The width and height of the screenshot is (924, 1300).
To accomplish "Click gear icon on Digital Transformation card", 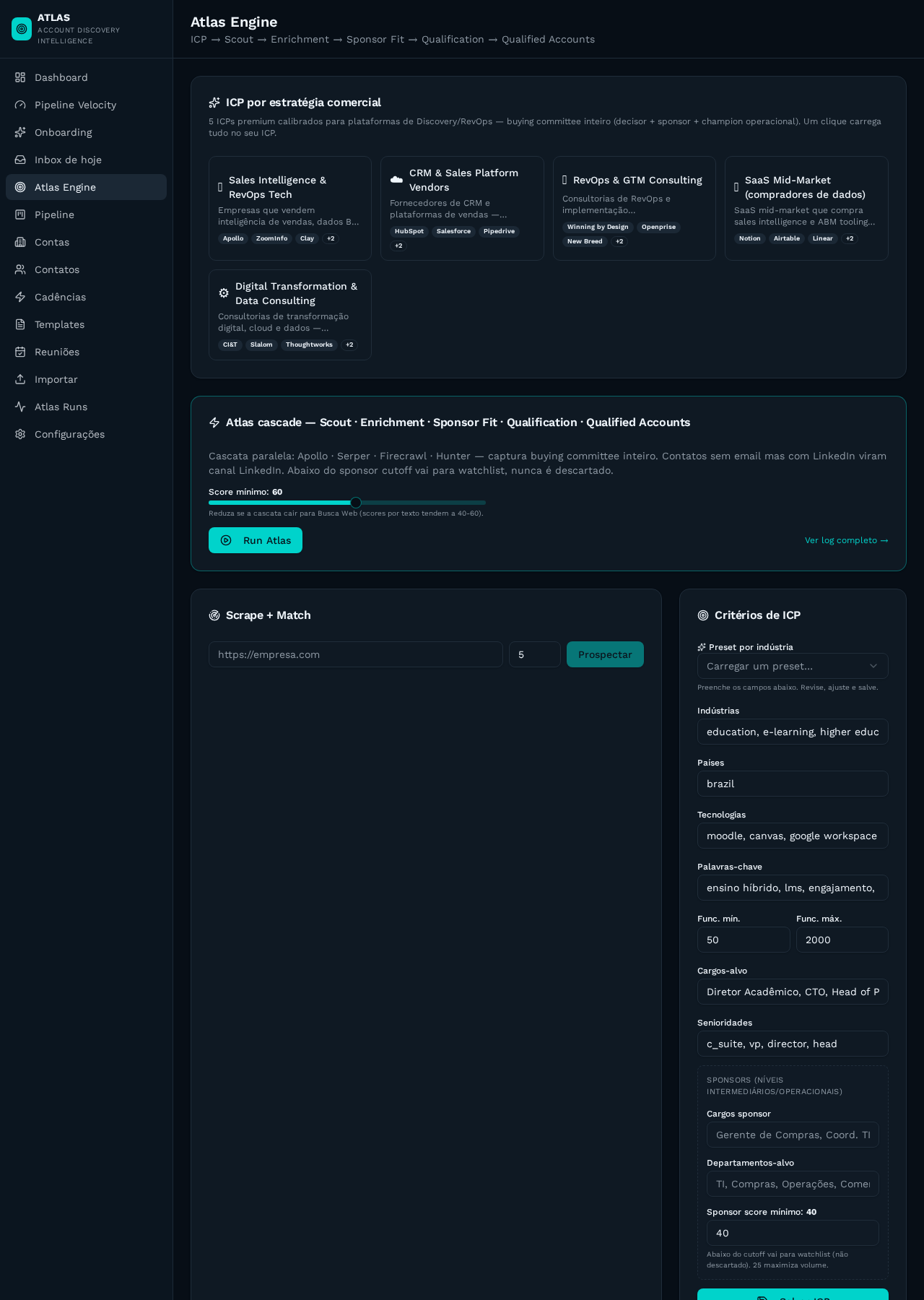I will coord(224,293).
